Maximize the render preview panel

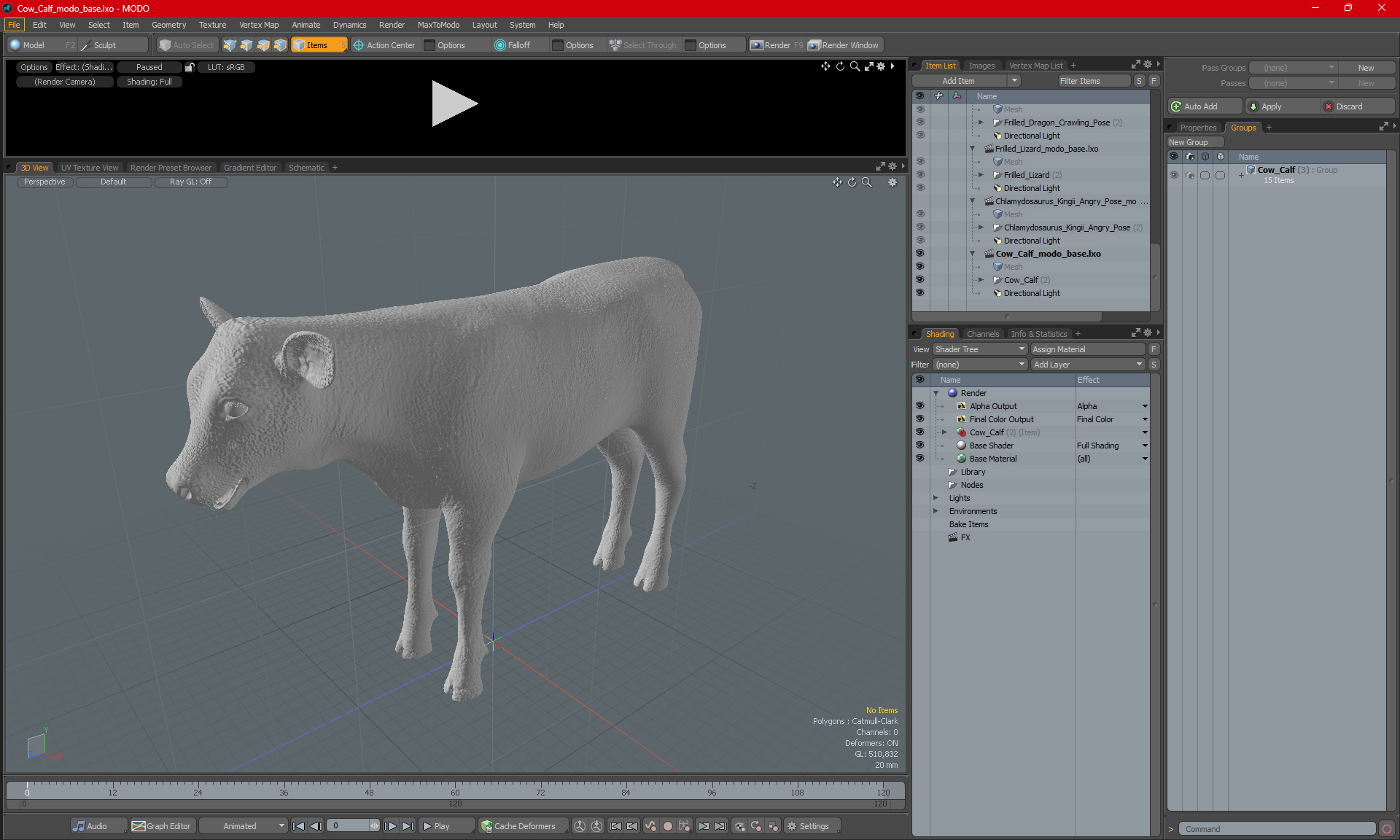868,66
